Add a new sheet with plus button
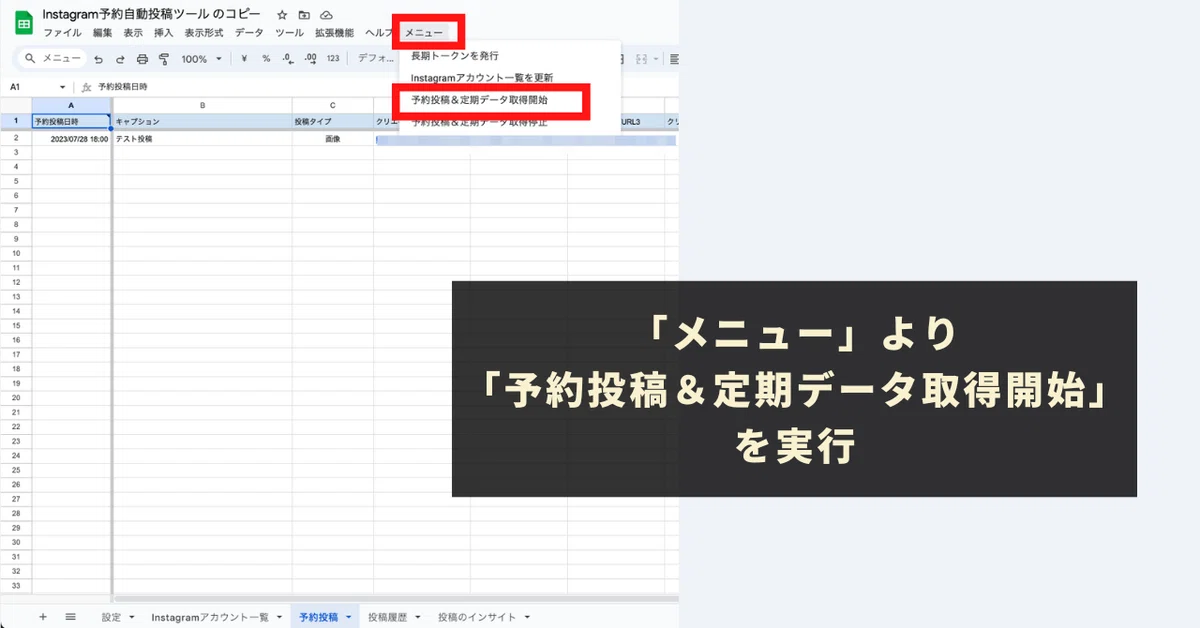The image size is (1200, 628). (x=43, y=617)
